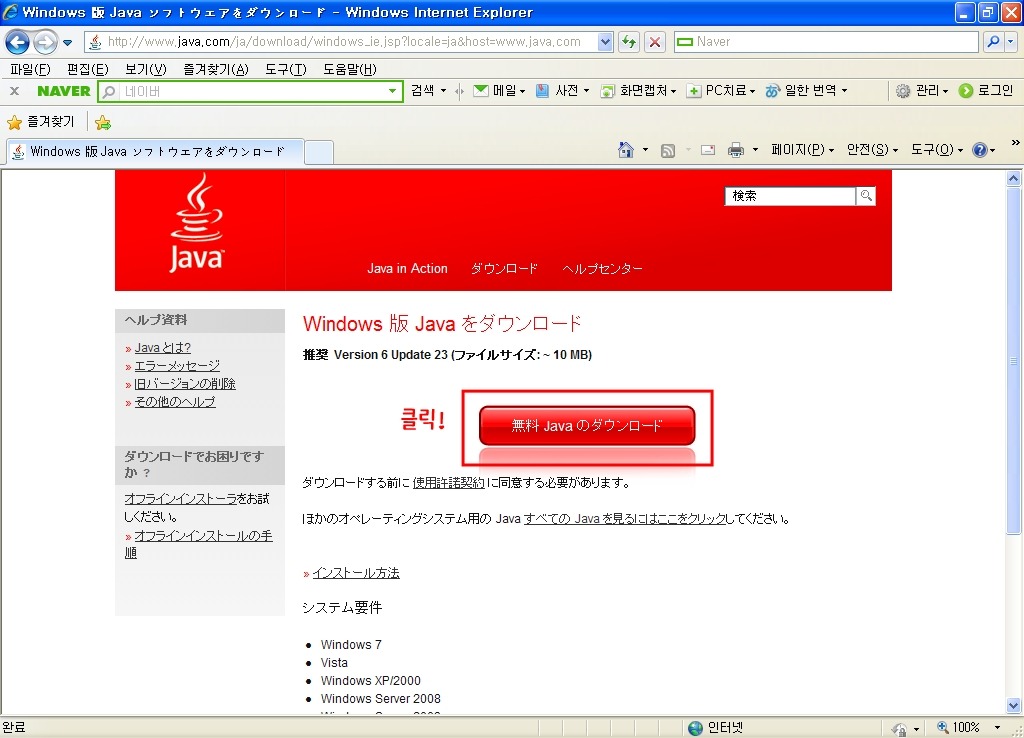This screenshot has width=1024, height=738.
Task: Open the 도움말(H) menu
Action: 349,69
